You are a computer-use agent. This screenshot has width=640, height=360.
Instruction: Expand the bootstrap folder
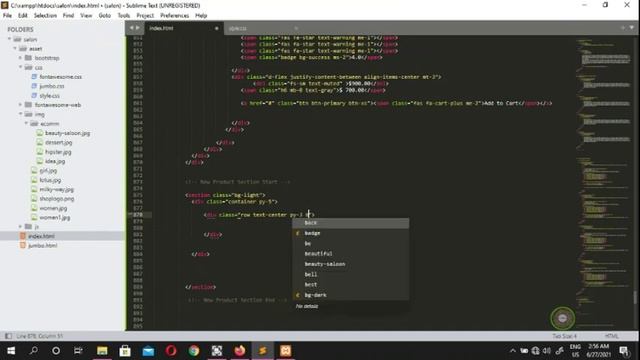point(20,58)
